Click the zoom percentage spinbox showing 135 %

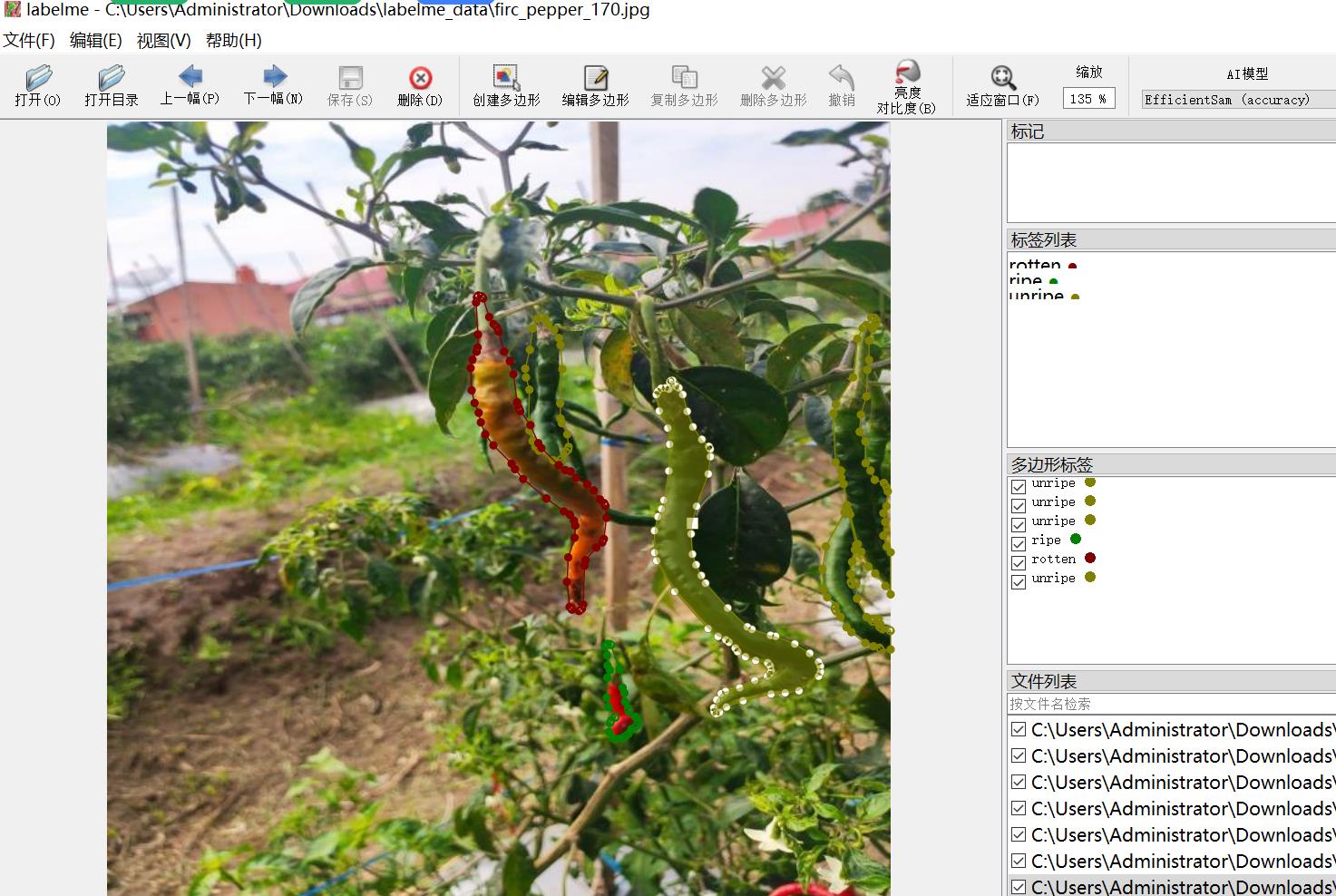point(1087,99)
